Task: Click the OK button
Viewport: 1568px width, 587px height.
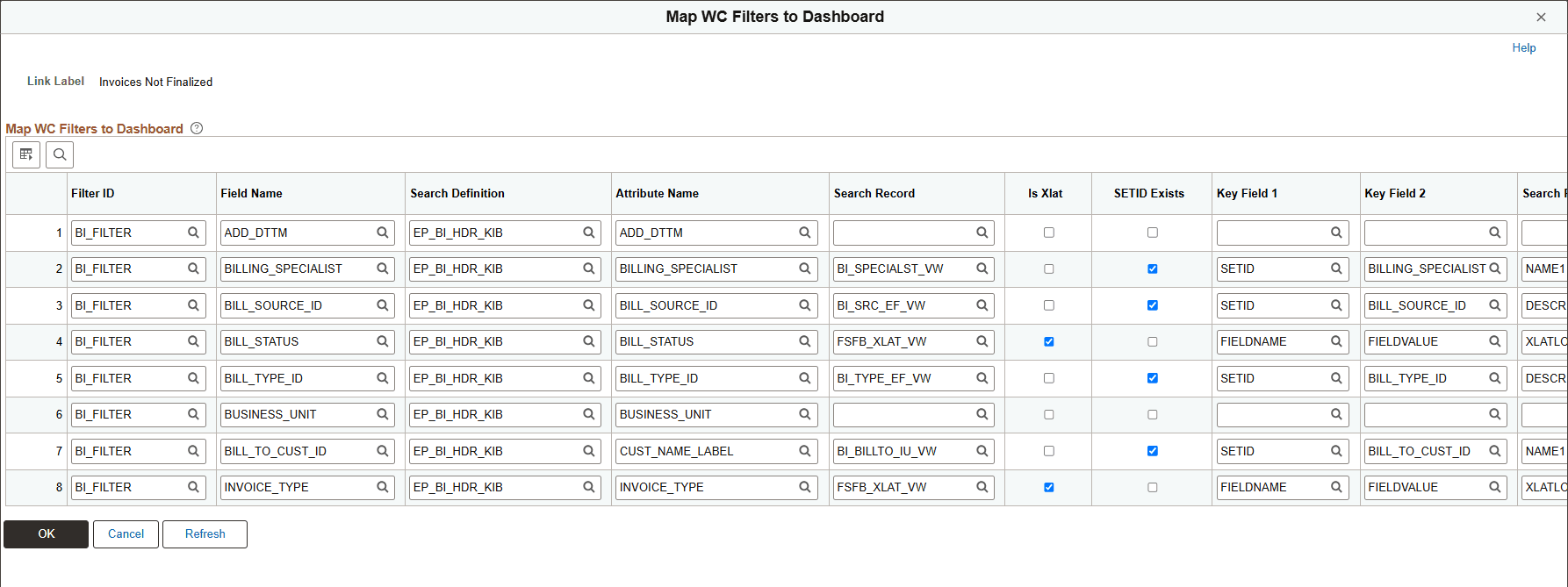Action: click(46, 533)
